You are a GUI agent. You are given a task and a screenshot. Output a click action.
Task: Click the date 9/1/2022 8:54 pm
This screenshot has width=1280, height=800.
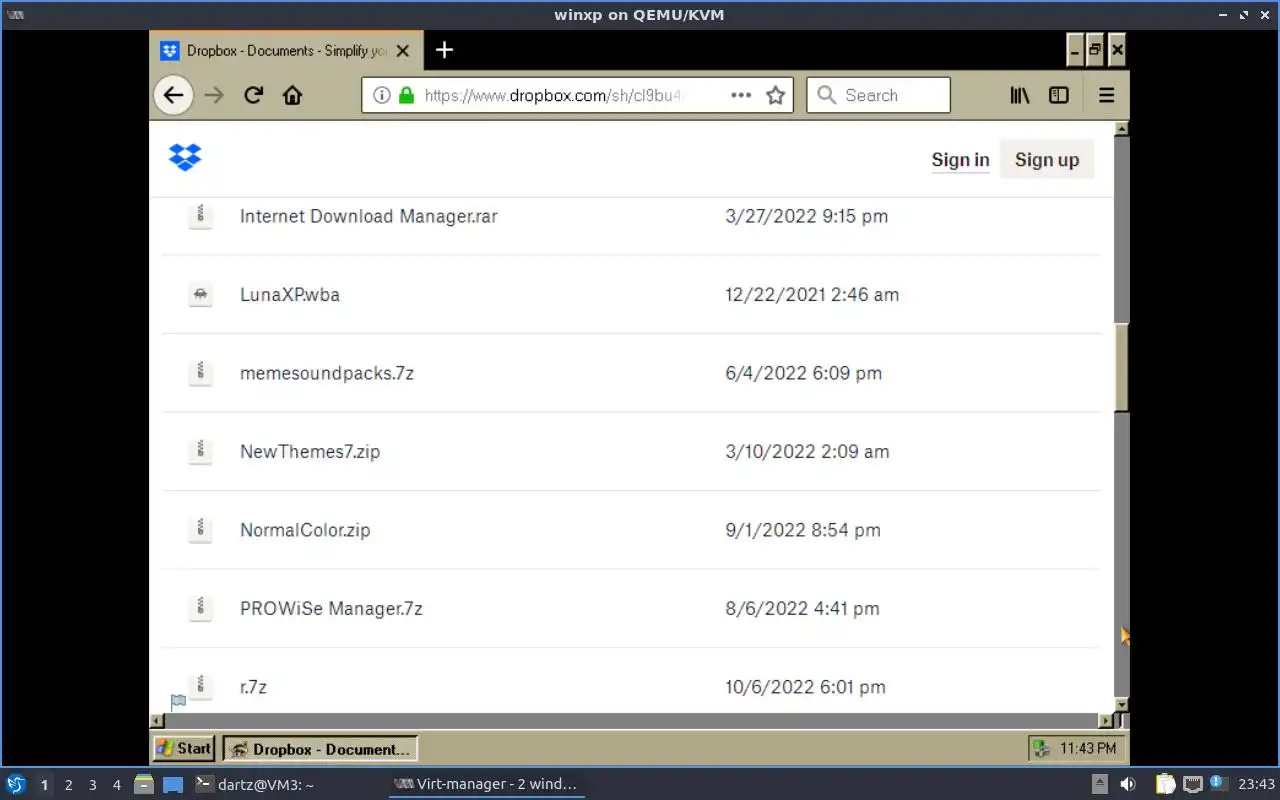click(x=803, y=530)
